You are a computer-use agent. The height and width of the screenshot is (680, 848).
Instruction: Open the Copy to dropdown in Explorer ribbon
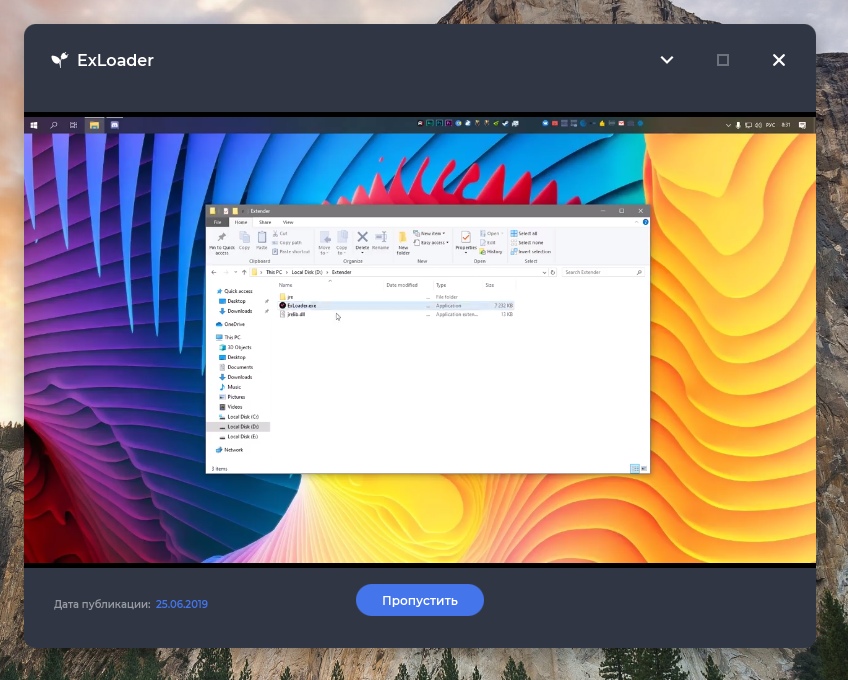(x=342, y=243)
